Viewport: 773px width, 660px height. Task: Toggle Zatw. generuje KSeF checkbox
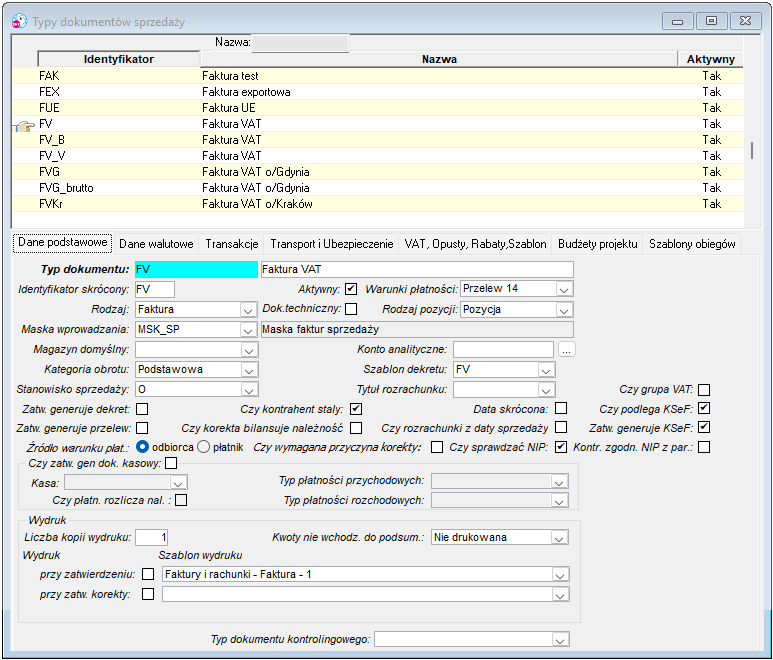click(x=704, y=427)
